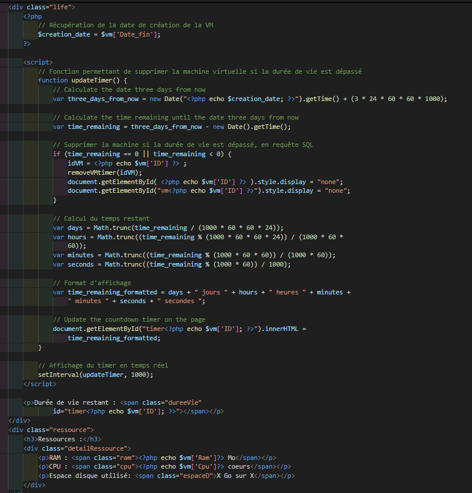Click comment 'Update the countdown timer on the page'
Image resolution: width=472 pixels, height=493 pixels.
(129, 320)
